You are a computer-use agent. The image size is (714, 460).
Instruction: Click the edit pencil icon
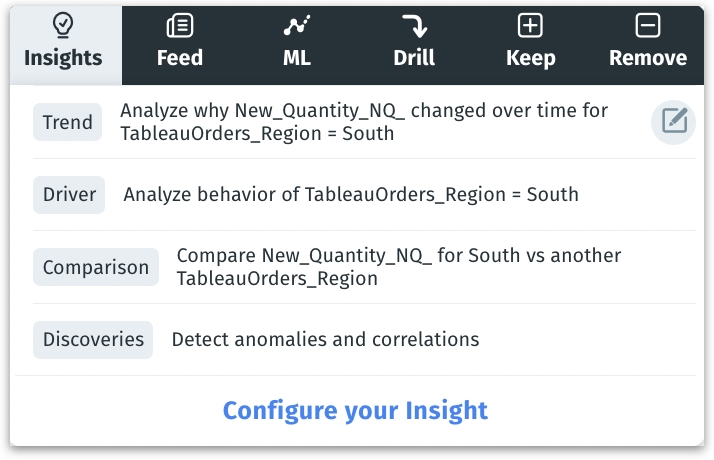click(674, 122)
